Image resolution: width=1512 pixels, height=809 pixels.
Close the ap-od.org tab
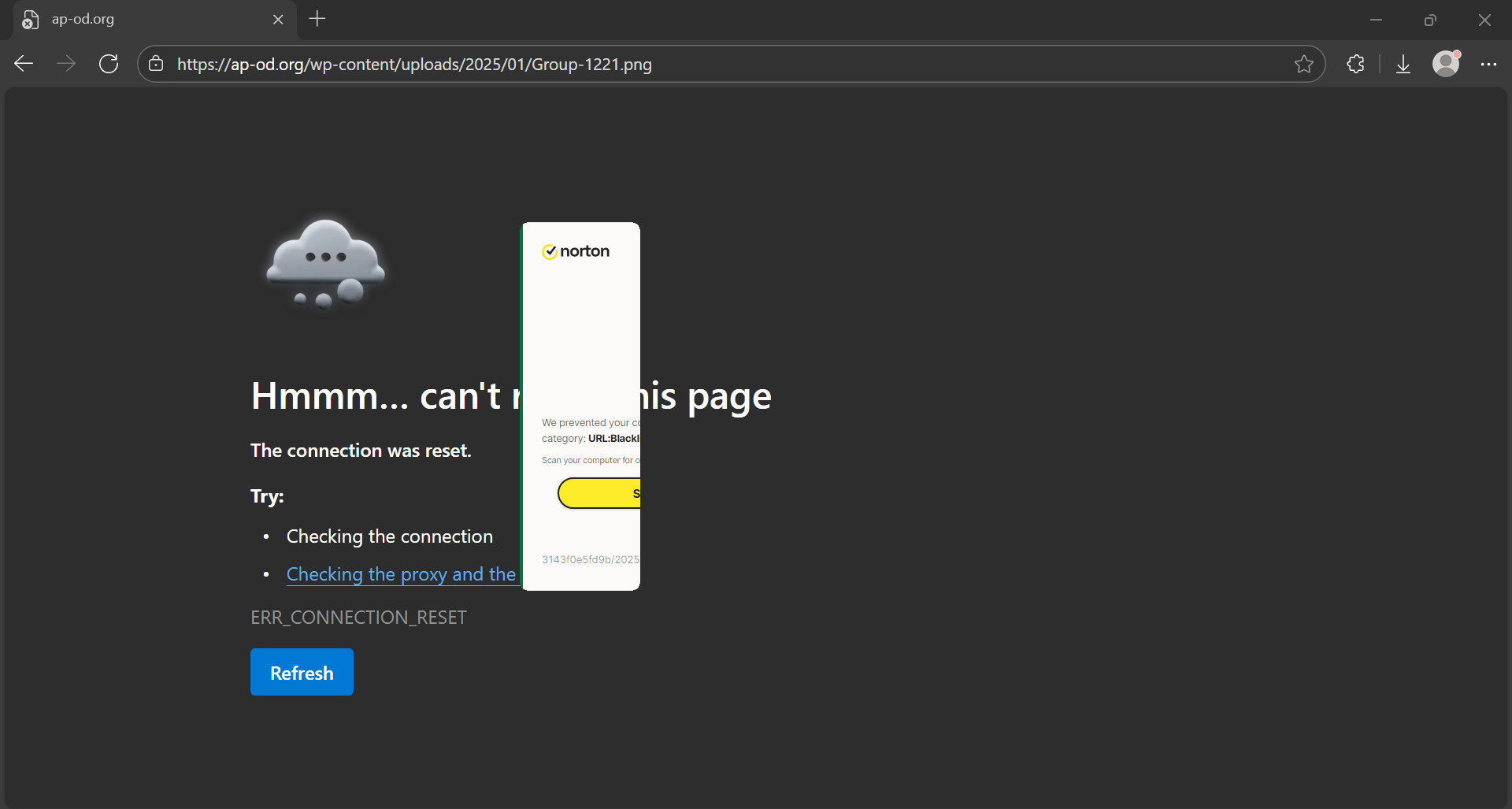(x=278, y=20)
